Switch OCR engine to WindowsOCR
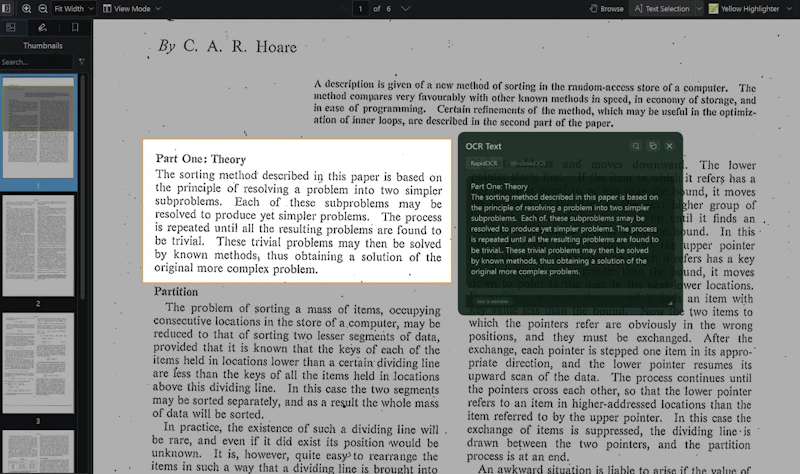 (x=528, y=163)
